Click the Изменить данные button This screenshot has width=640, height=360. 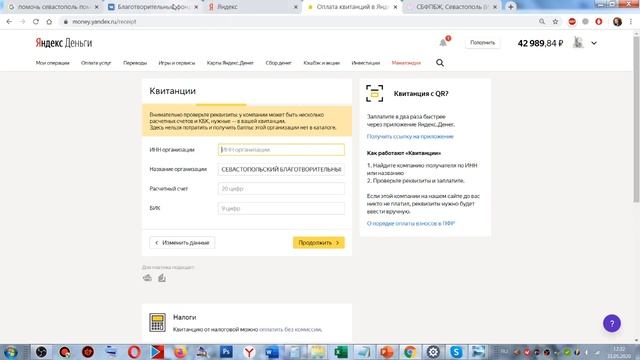pyautogui.click(x=182, y=242)
